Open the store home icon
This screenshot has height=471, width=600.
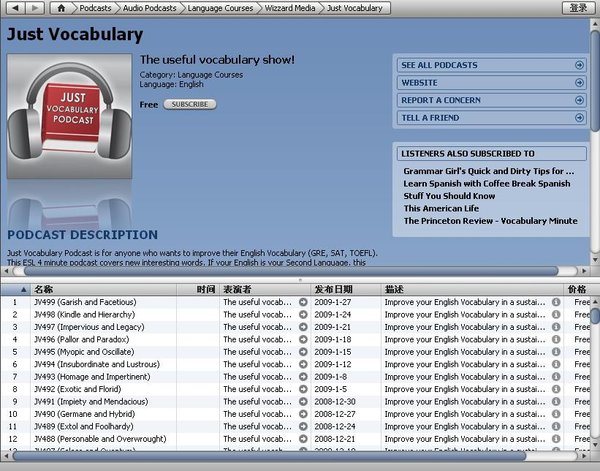click(61, 8)
